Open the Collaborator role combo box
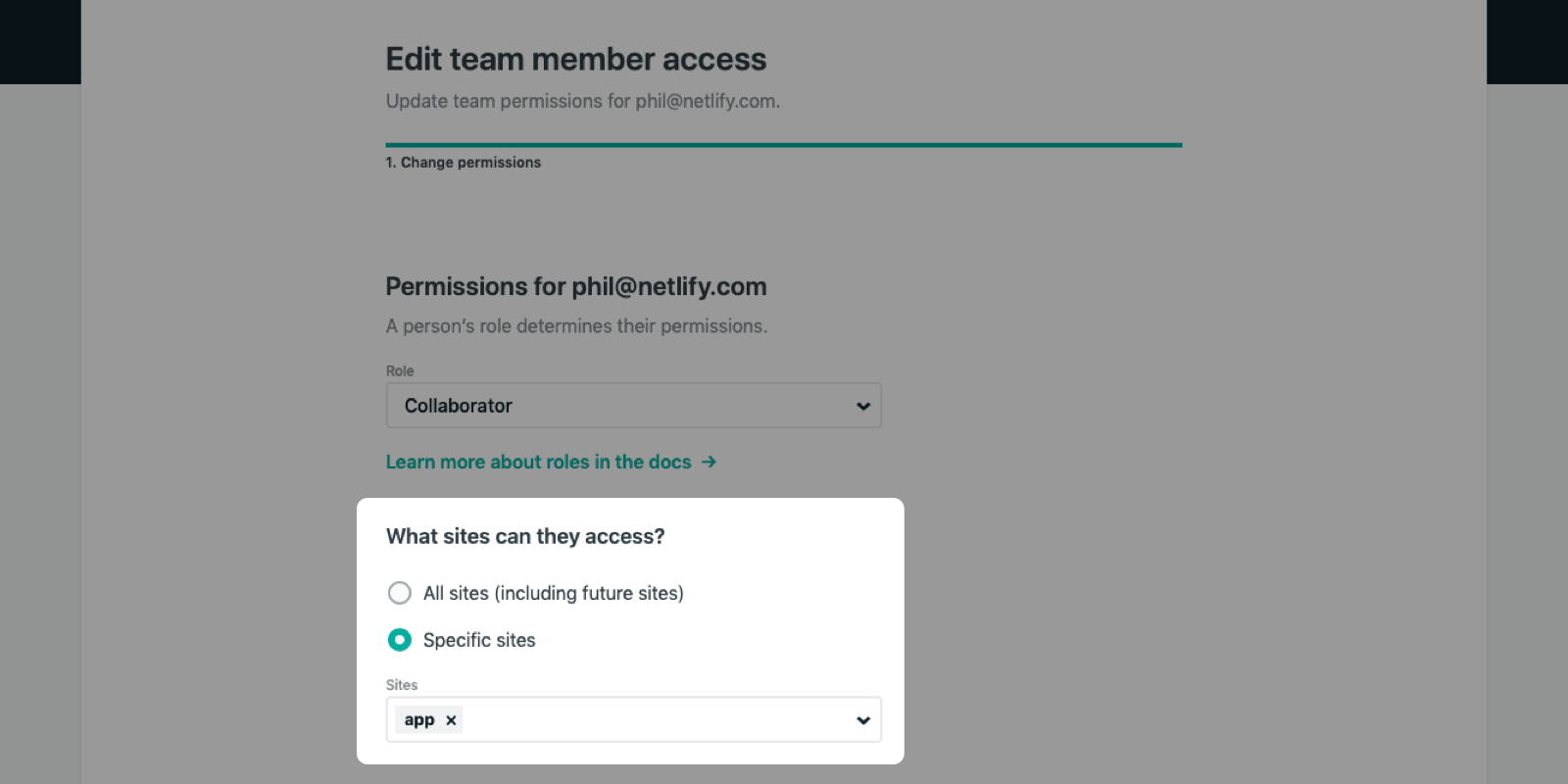This screenshot has width=1568, height=784. (x=627, y=406)
